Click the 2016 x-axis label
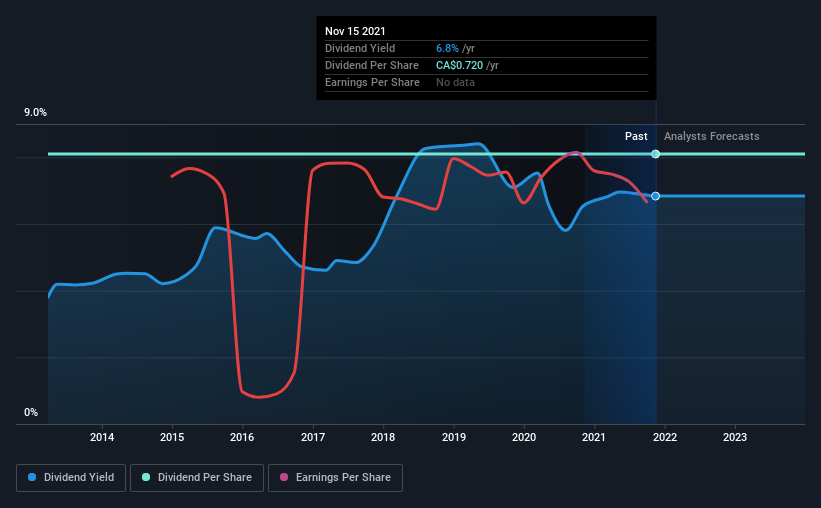Screen dimensions: 821x508 tap(242, 437)
